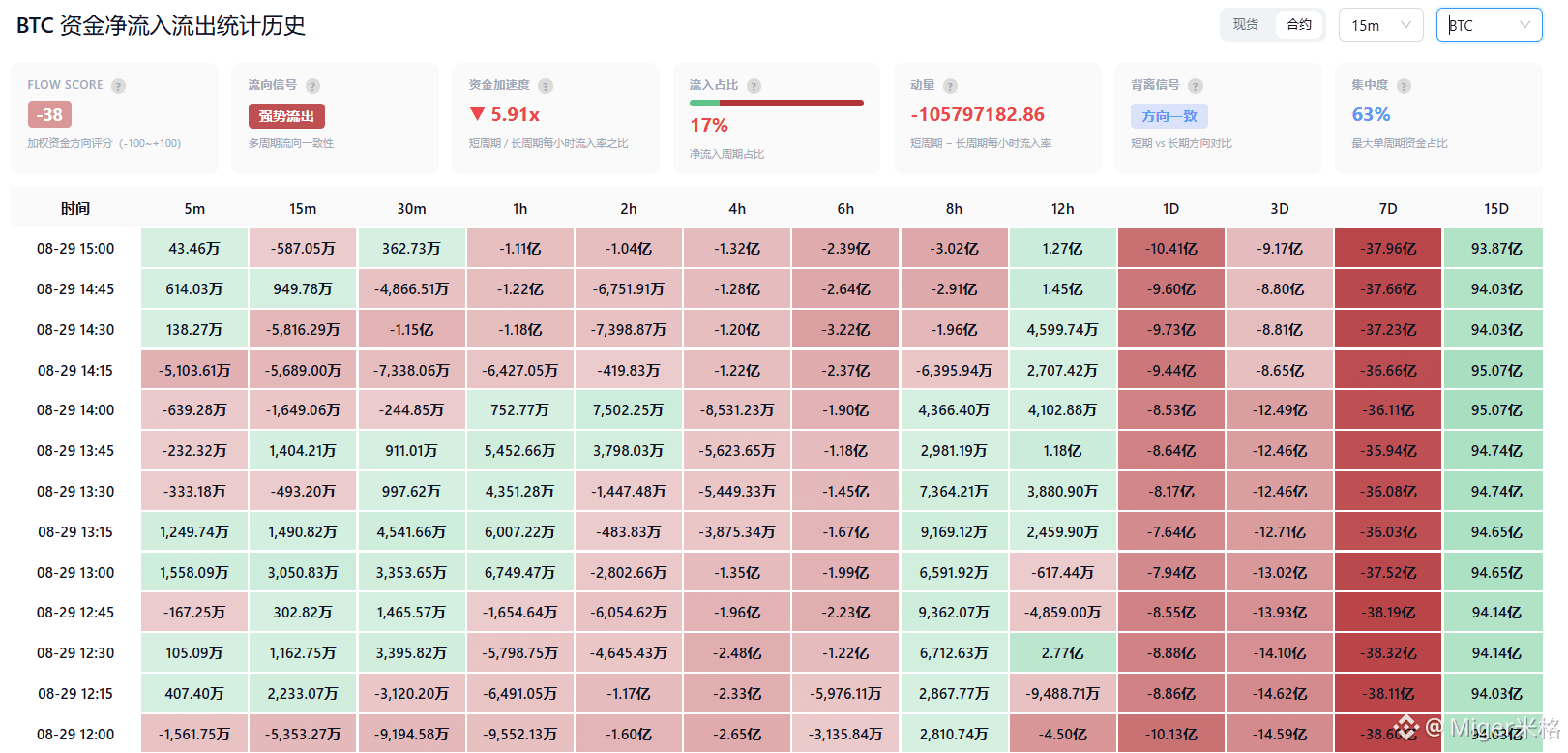
Task: Click the -38.32亿 cell
Action: [1388, 653]
